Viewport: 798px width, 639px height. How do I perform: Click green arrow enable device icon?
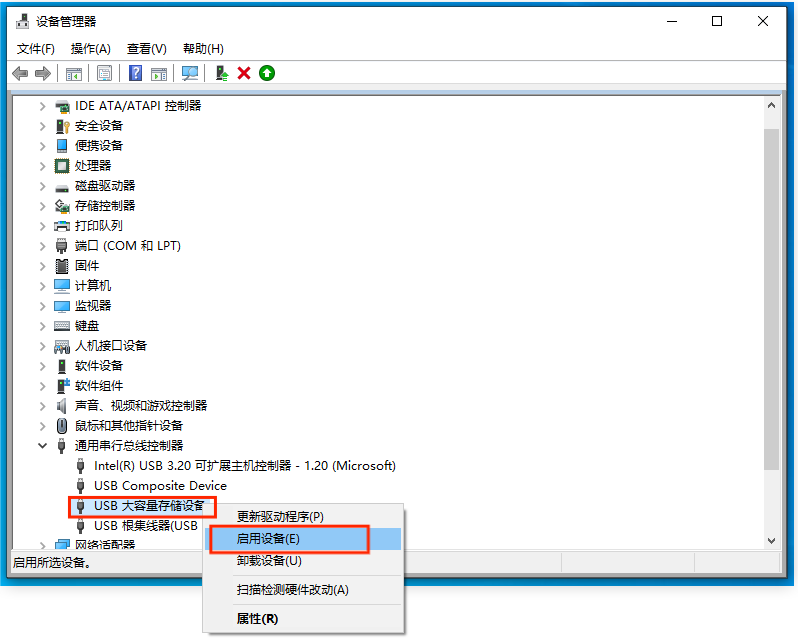(x=267, y=74)
